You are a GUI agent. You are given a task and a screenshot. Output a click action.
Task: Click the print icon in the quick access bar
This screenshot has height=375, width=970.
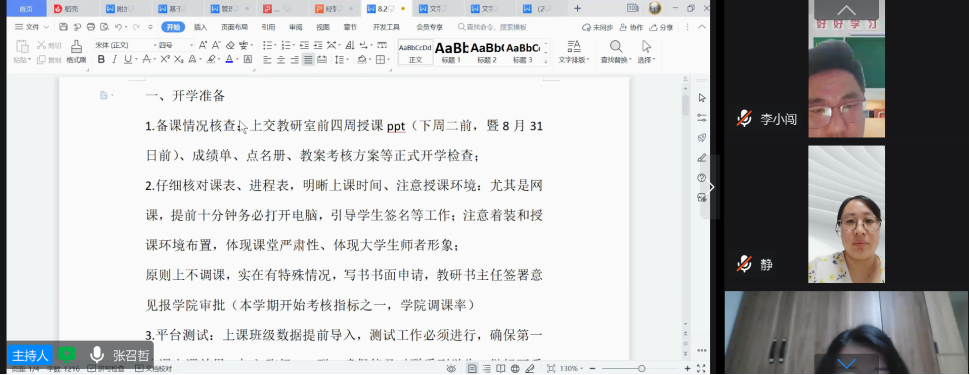point(91,27)
